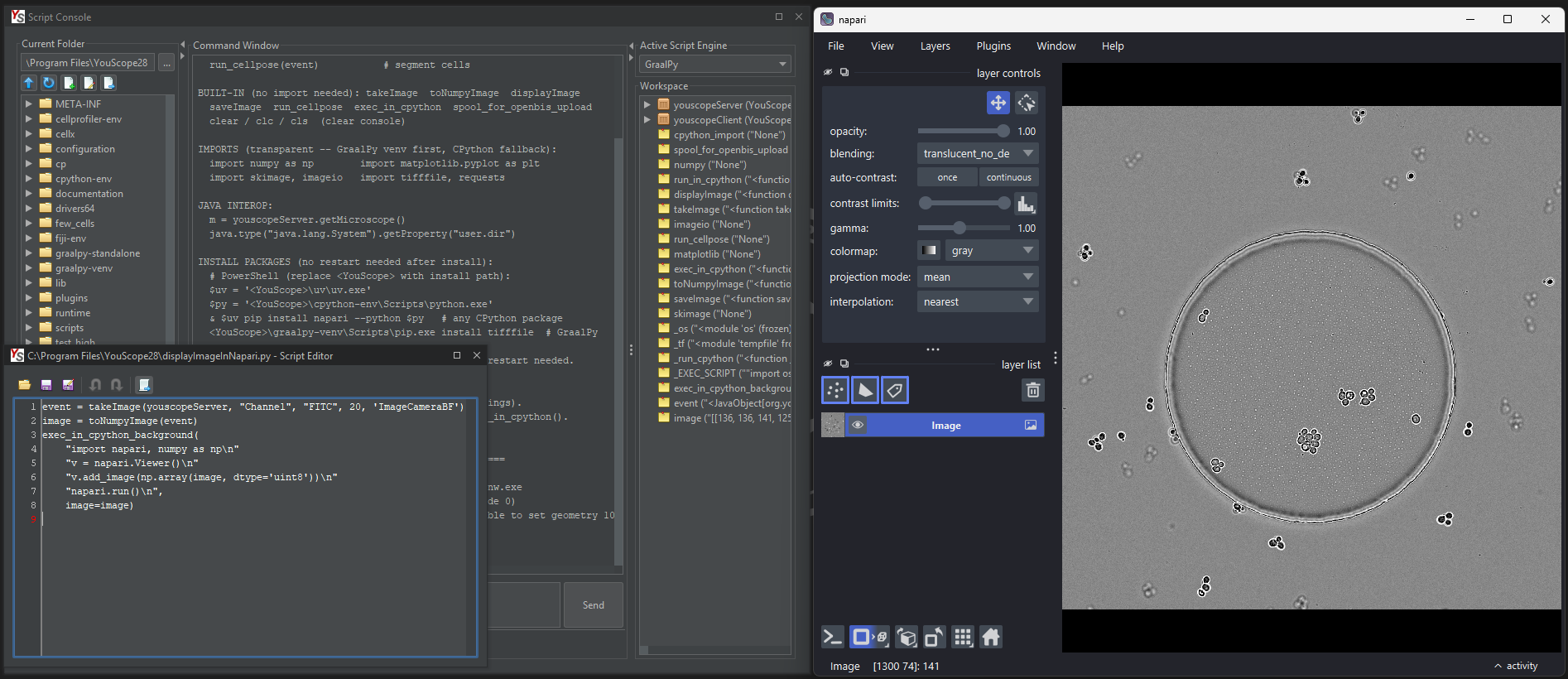Select the Image layer thumbnail

pyautogui.click(x=833, y=426)
